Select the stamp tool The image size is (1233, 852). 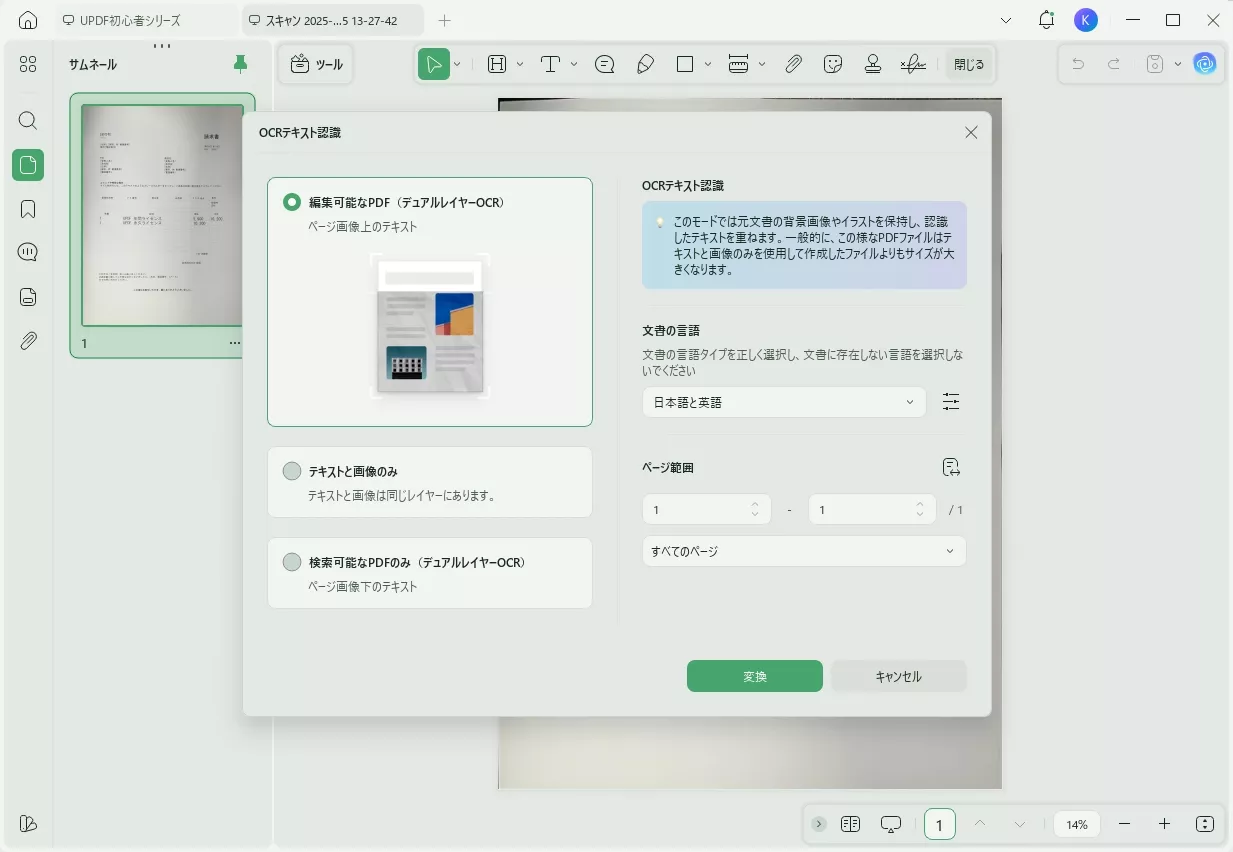(x=873, y=64)
